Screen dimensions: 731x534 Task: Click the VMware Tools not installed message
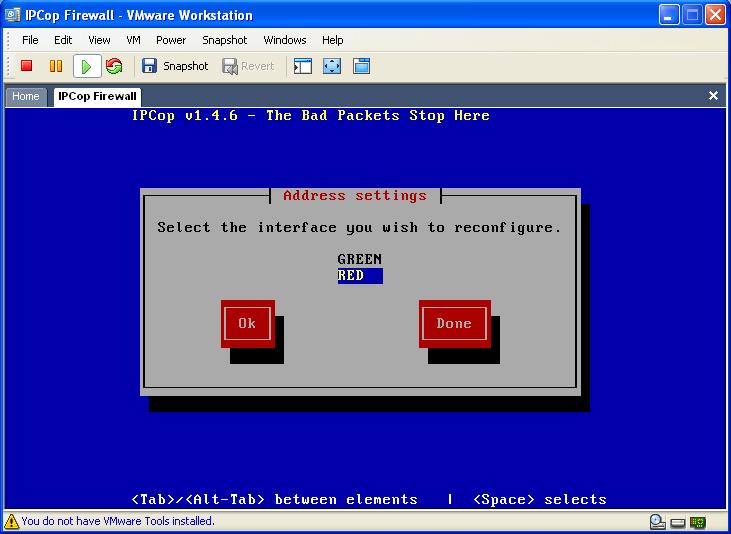click(x=118, y=521)
